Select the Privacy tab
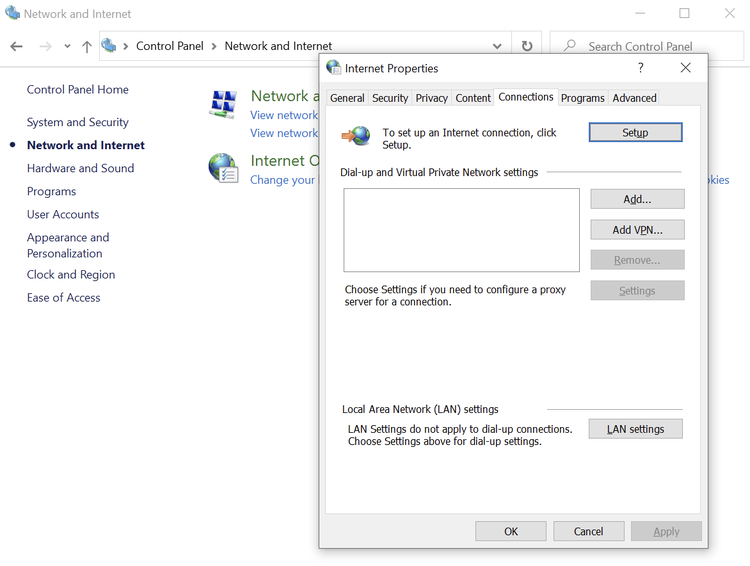The image size is (750, 566). pyautogui.click(x=431, y=98)
